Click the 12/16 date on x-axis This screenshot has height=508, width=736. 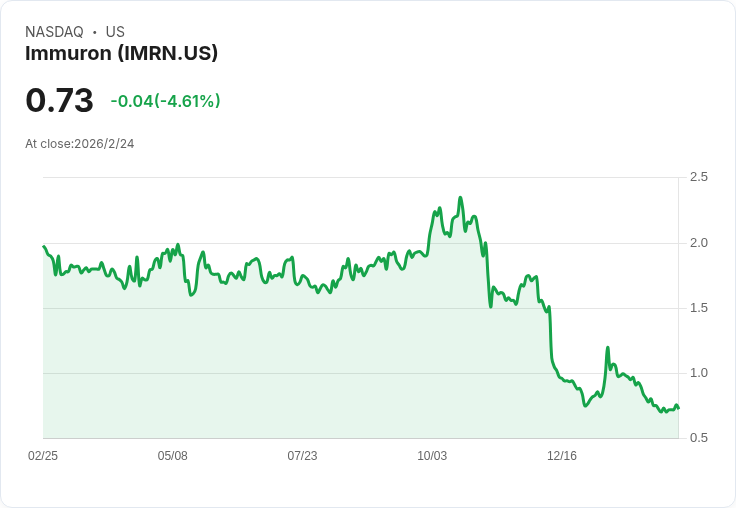click(x=562, y=456)
